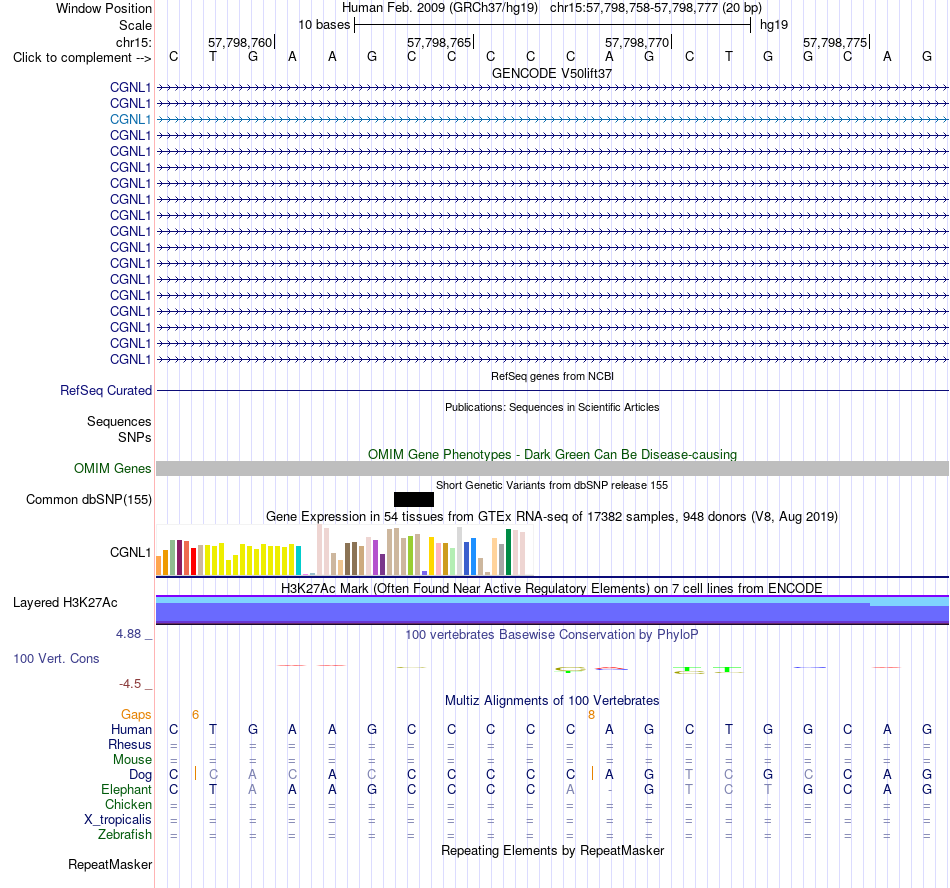Select the 'Scale' track label
The width and height of the screenshot is (950, 888).
tap(135, 25)
